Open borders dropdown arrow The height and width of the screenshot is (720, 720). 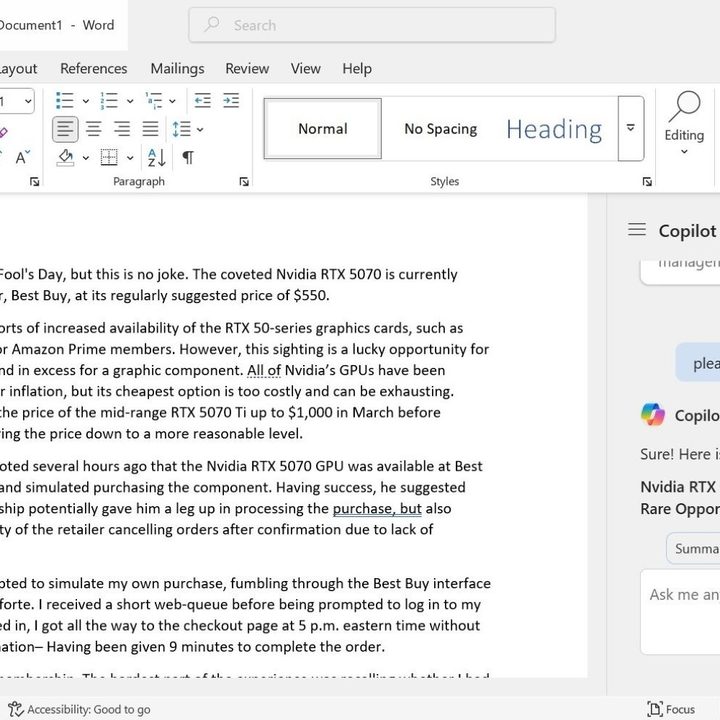click(x=130, y=158)
